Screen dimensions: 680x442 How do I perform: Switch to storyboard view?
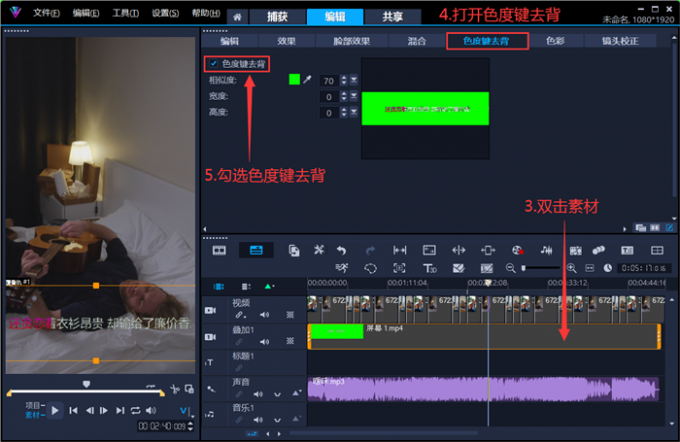coord(219,250)
